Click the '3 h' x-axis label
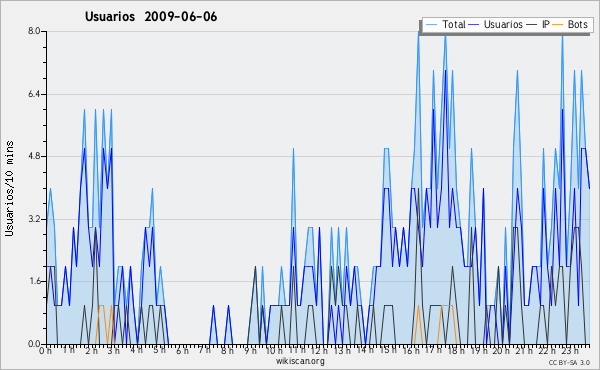The width and height of the screenshot is (600, 370). pyautogui.click(x=113, y=350)
